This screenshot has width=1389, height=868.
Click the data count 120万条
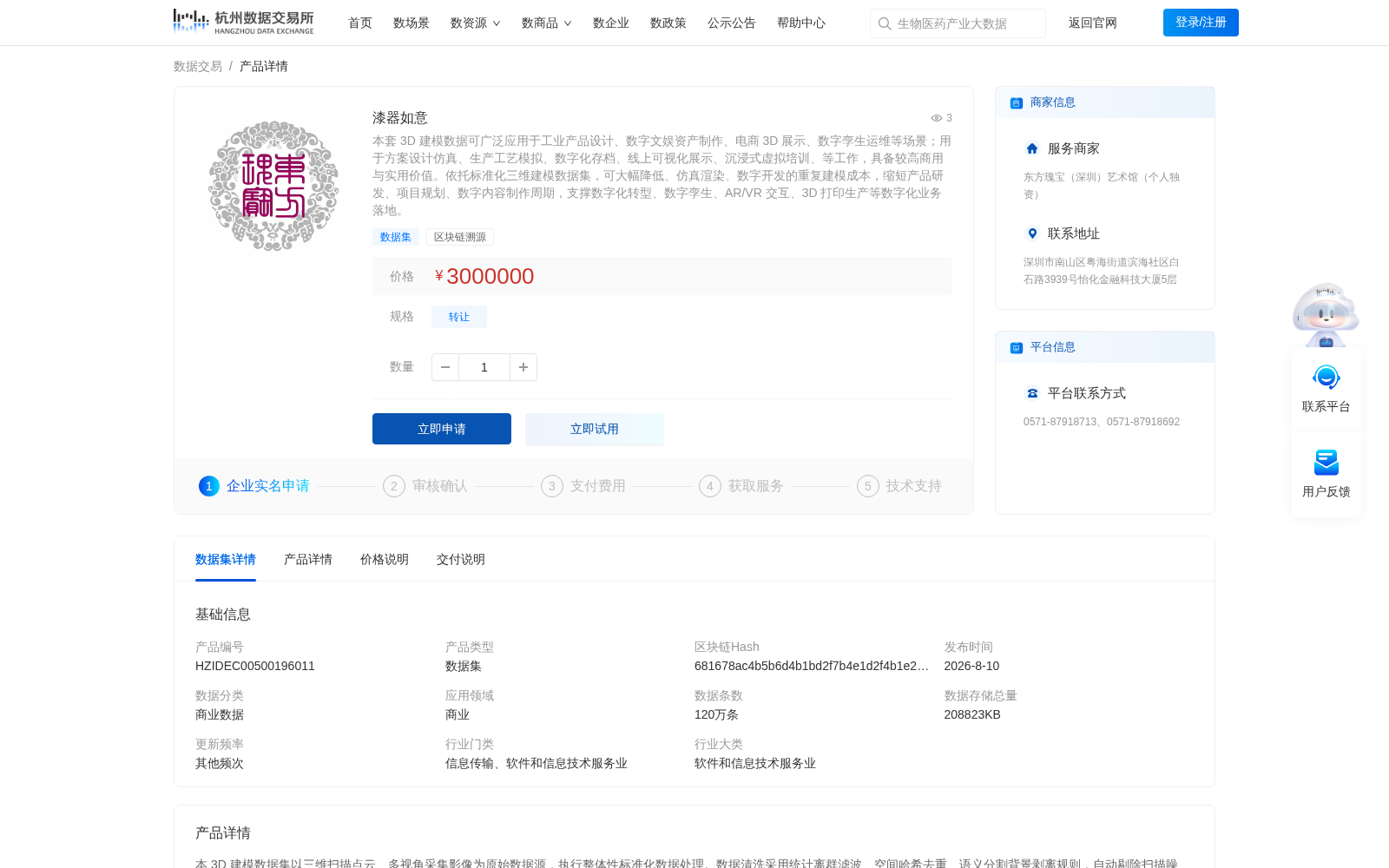point(716,715)
